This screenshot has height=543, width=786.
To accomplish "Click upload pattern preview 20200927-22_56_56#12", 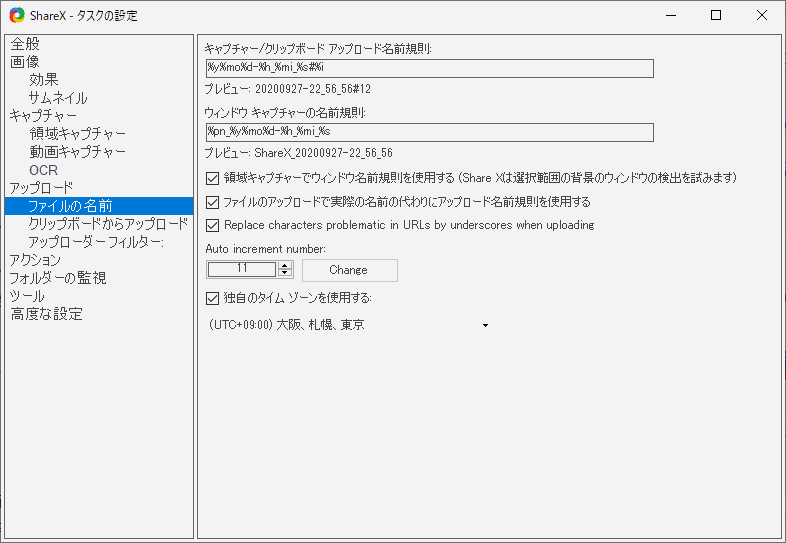I will click(x=313, y=89).
